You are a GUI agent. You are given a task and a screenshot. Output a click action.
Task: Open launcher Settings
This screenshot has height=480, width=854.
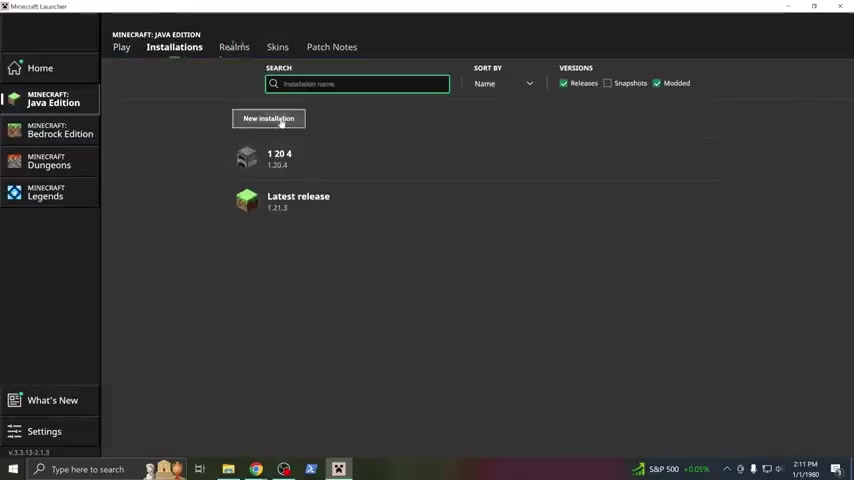pyautogui.click(x=50, y=432)
